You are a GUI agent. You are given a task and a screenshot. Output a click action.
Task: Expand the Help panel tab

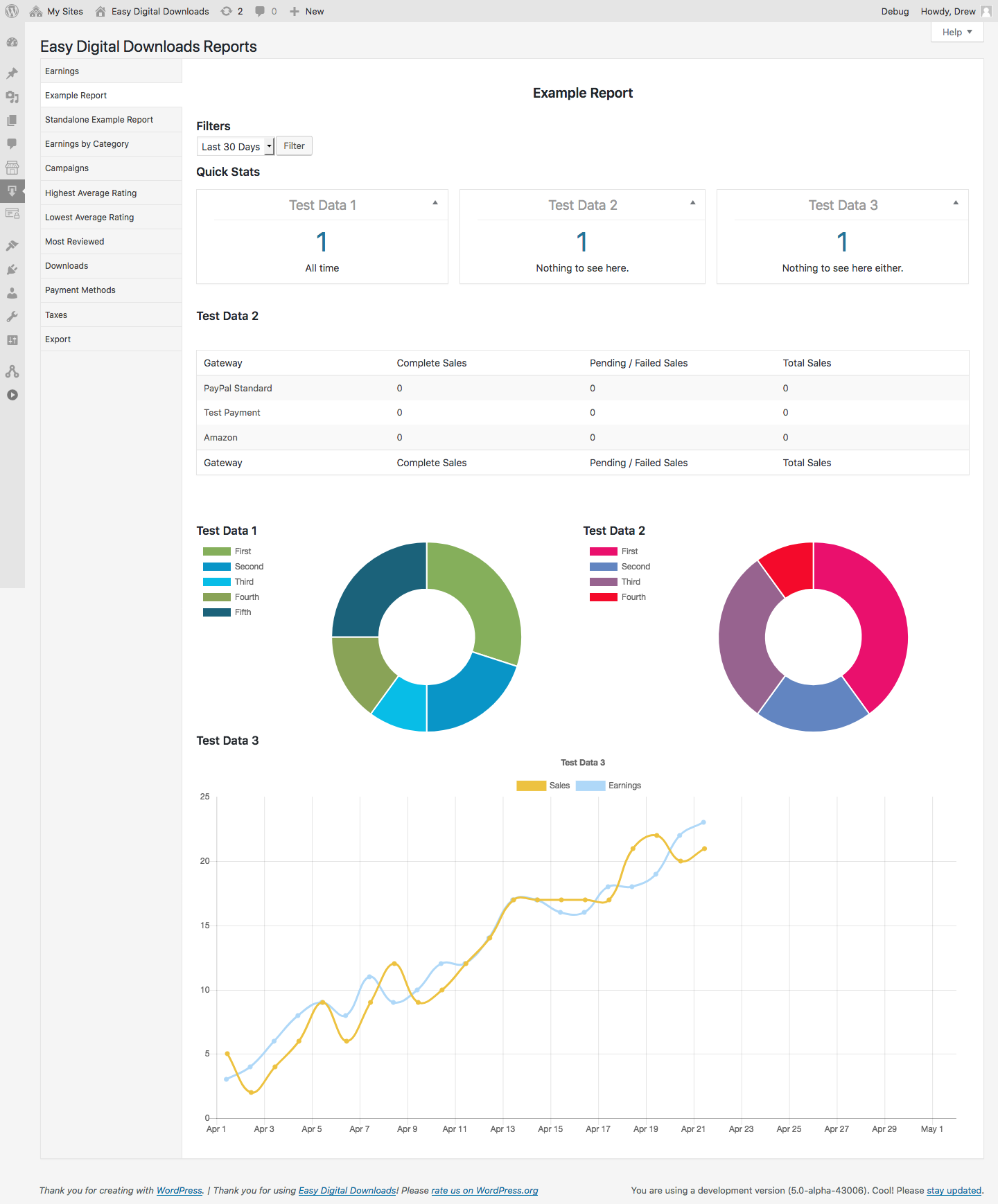click(957, 32)
